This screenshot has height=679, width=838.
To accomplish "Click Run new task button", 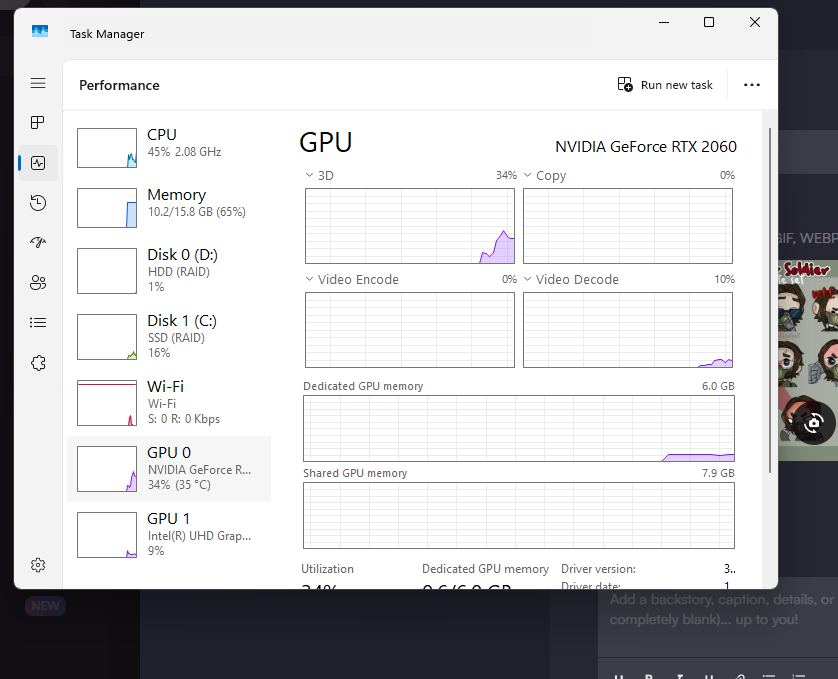I will [x=665, y=85].
